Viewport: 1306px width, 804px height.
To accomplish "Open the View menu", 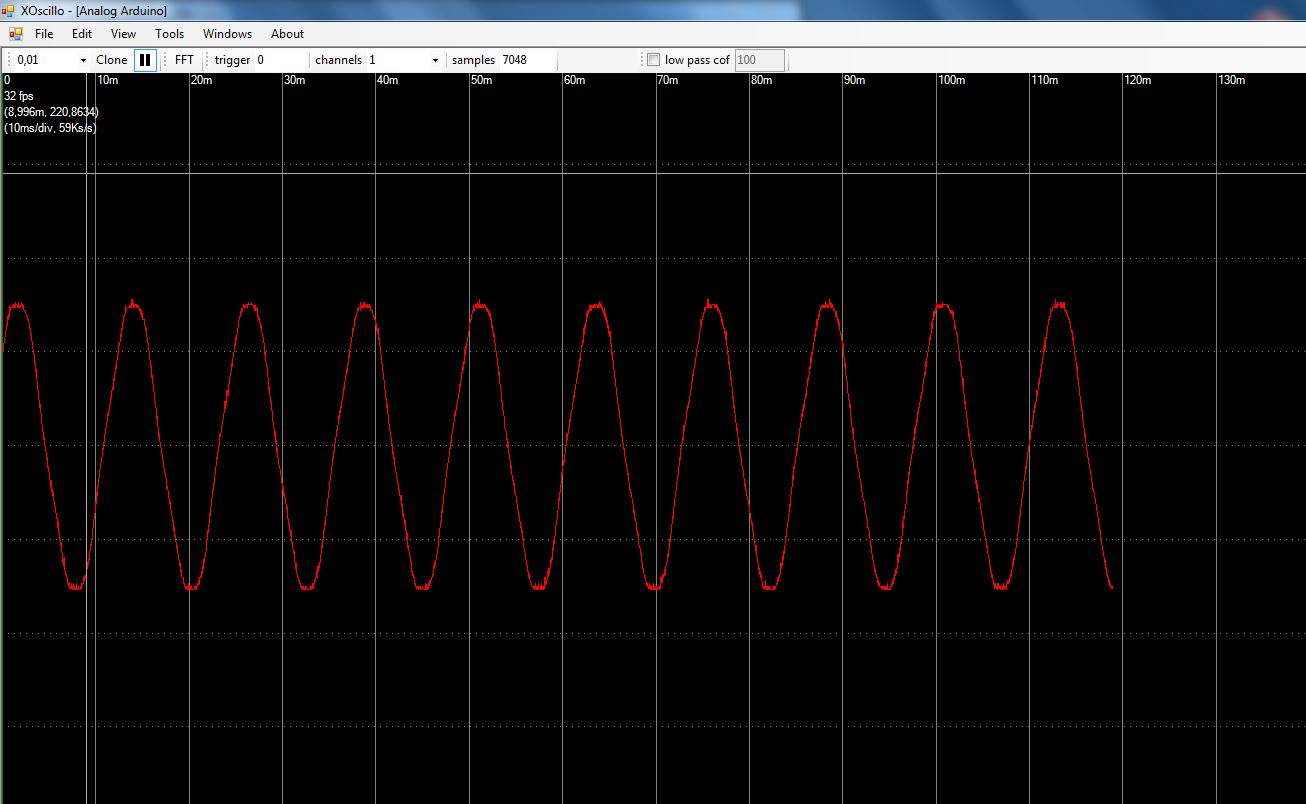I will click(x=123, y=34).
